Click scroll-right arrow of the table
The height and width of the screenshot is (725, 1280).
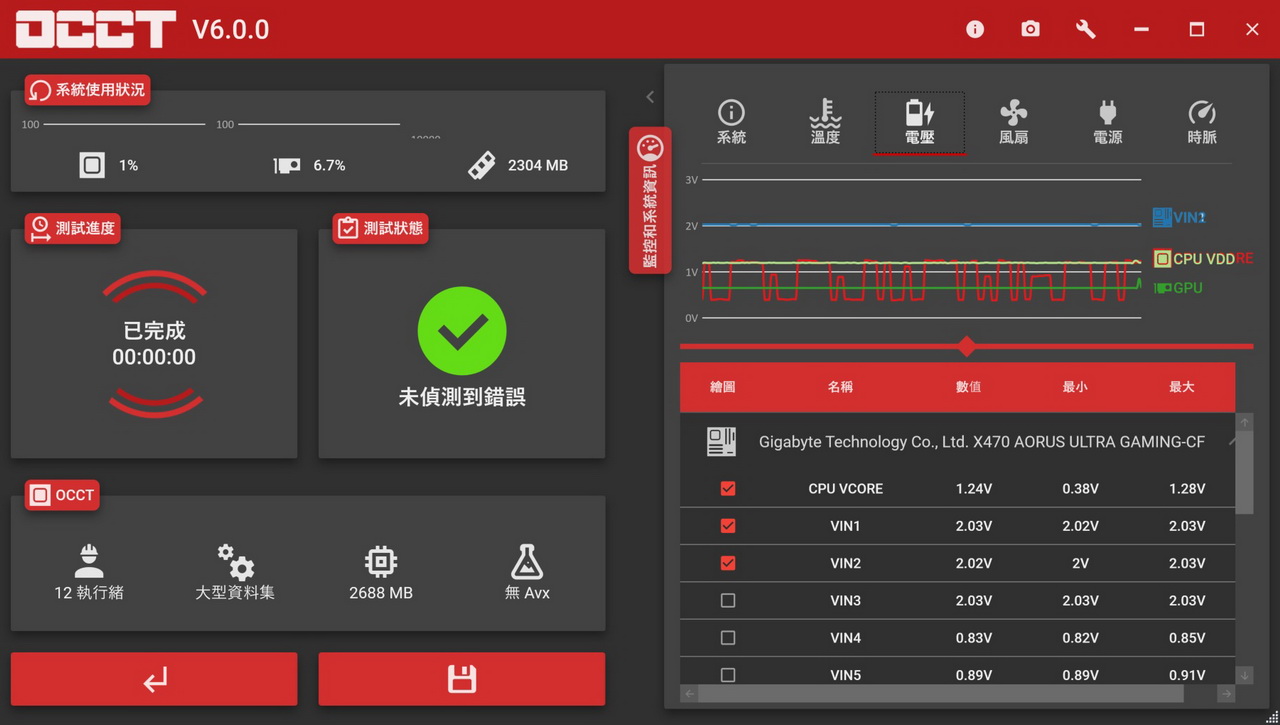(1226, 693)
